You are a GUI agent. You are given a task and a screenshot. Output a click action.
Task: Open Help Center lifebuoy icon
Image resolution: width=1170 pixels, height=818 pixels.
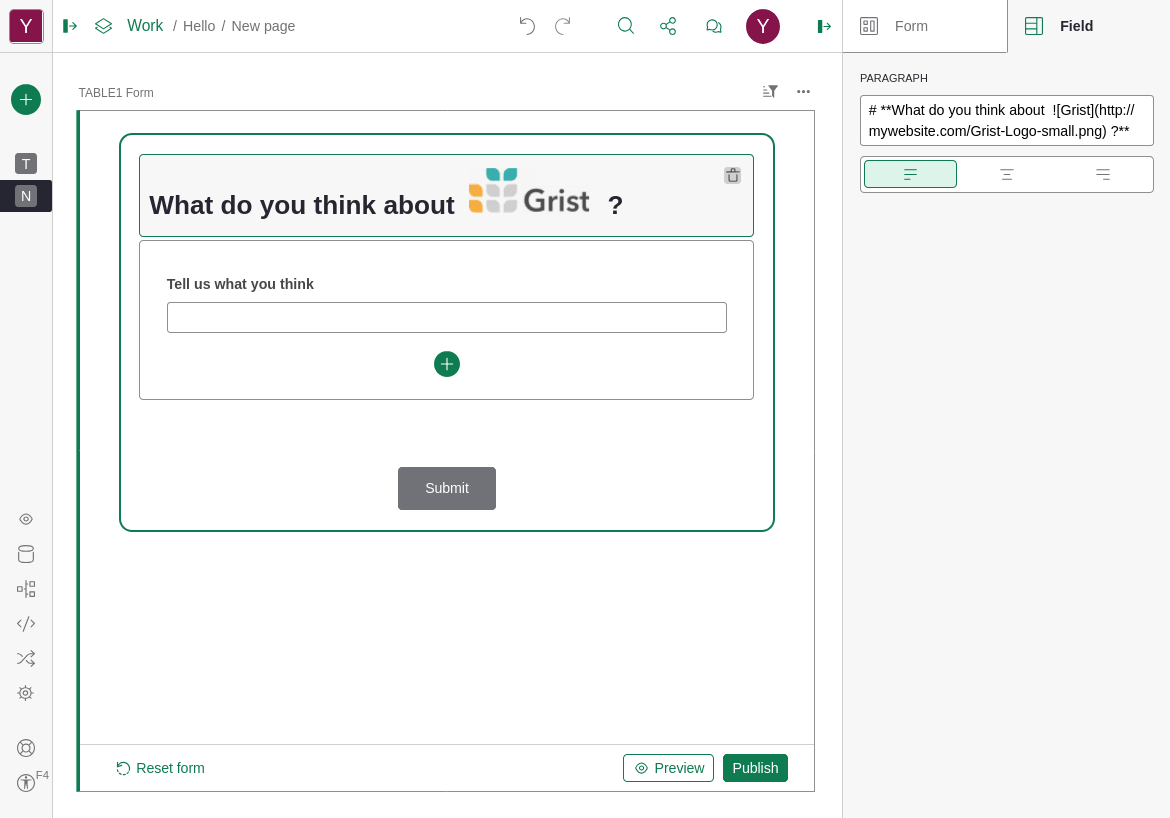[26, 748]
